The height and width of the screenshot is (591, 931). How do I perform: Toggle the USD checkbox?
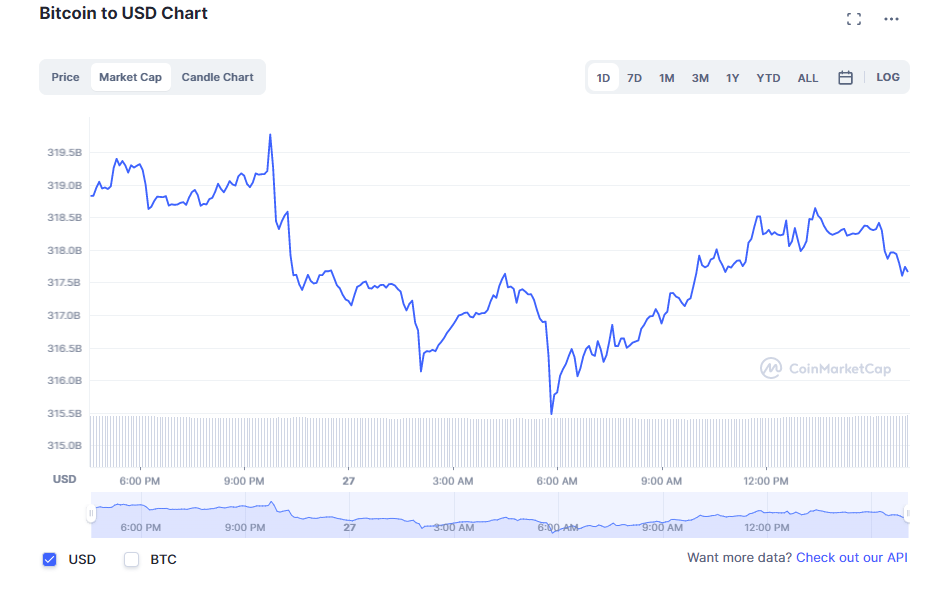click(49, 559)
